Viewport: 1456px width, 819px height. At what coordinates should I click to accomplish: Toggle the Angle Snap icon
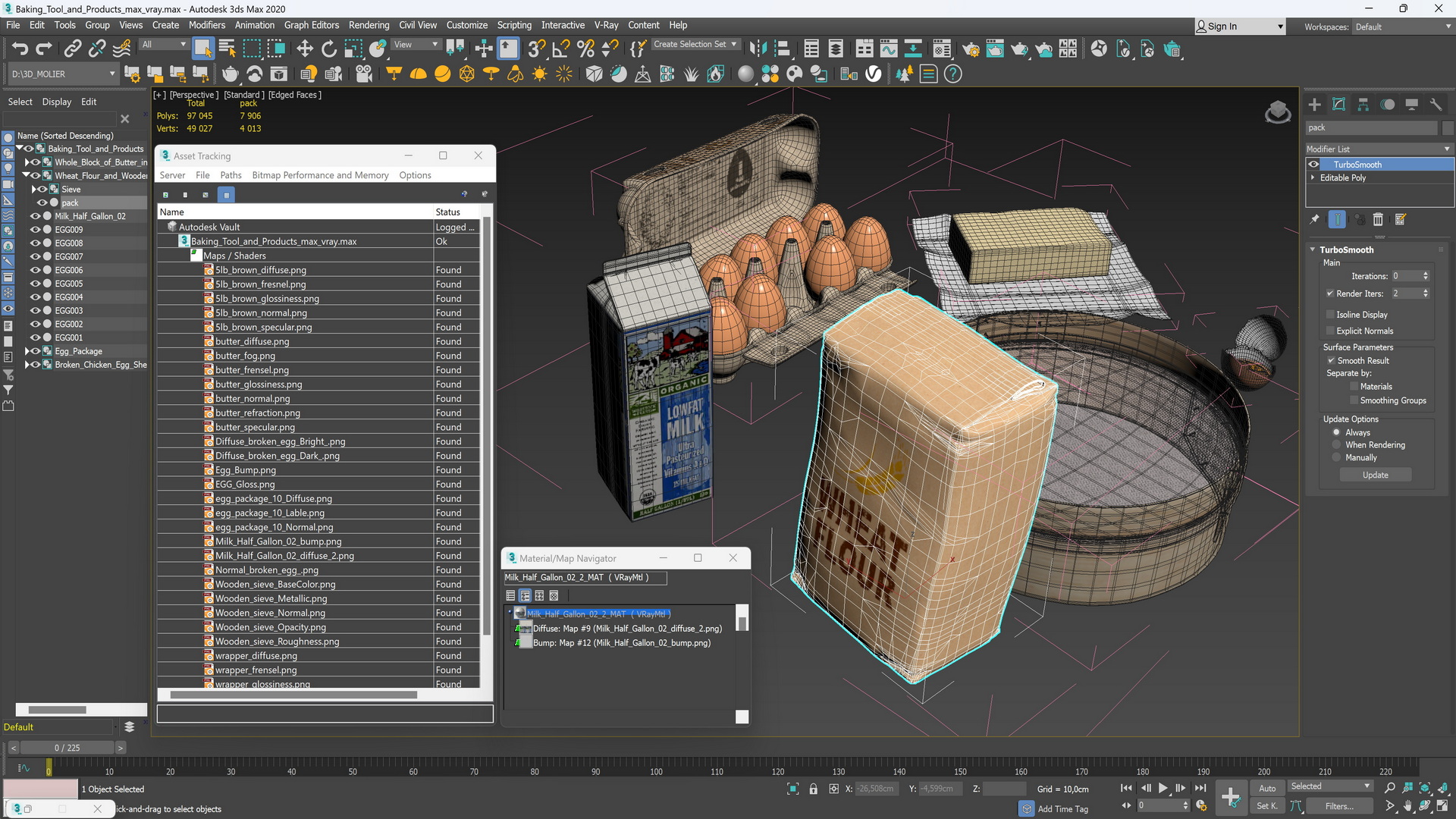561,49
